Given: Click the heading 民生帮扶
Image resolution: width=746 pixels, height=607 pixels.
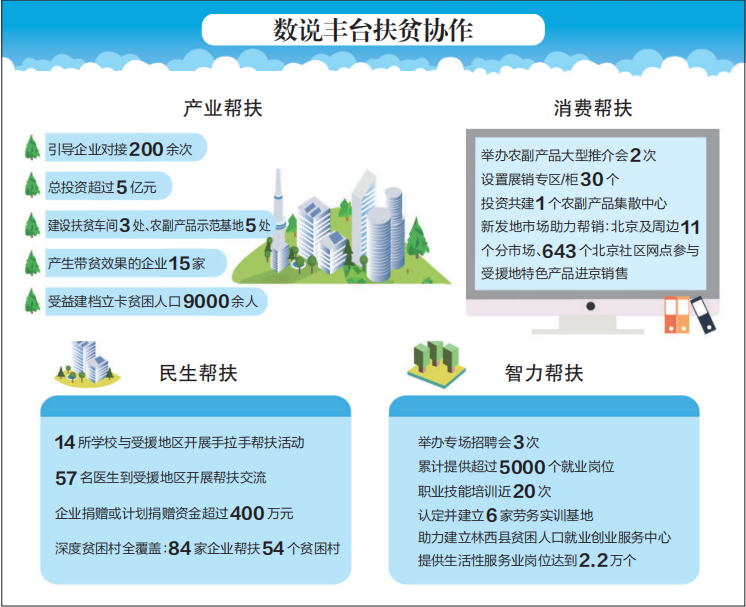Looking at the screenshot, I should pos(198,372).
